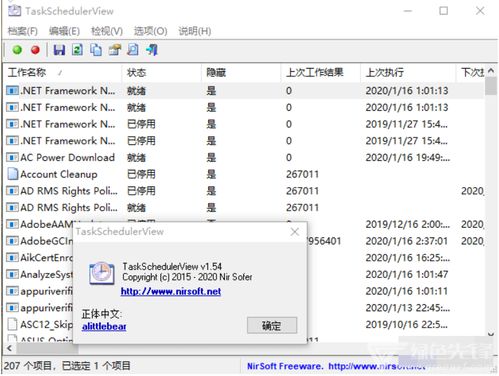
Task: Click the exit toolbar icon
Action: click(x=152, y=50)
